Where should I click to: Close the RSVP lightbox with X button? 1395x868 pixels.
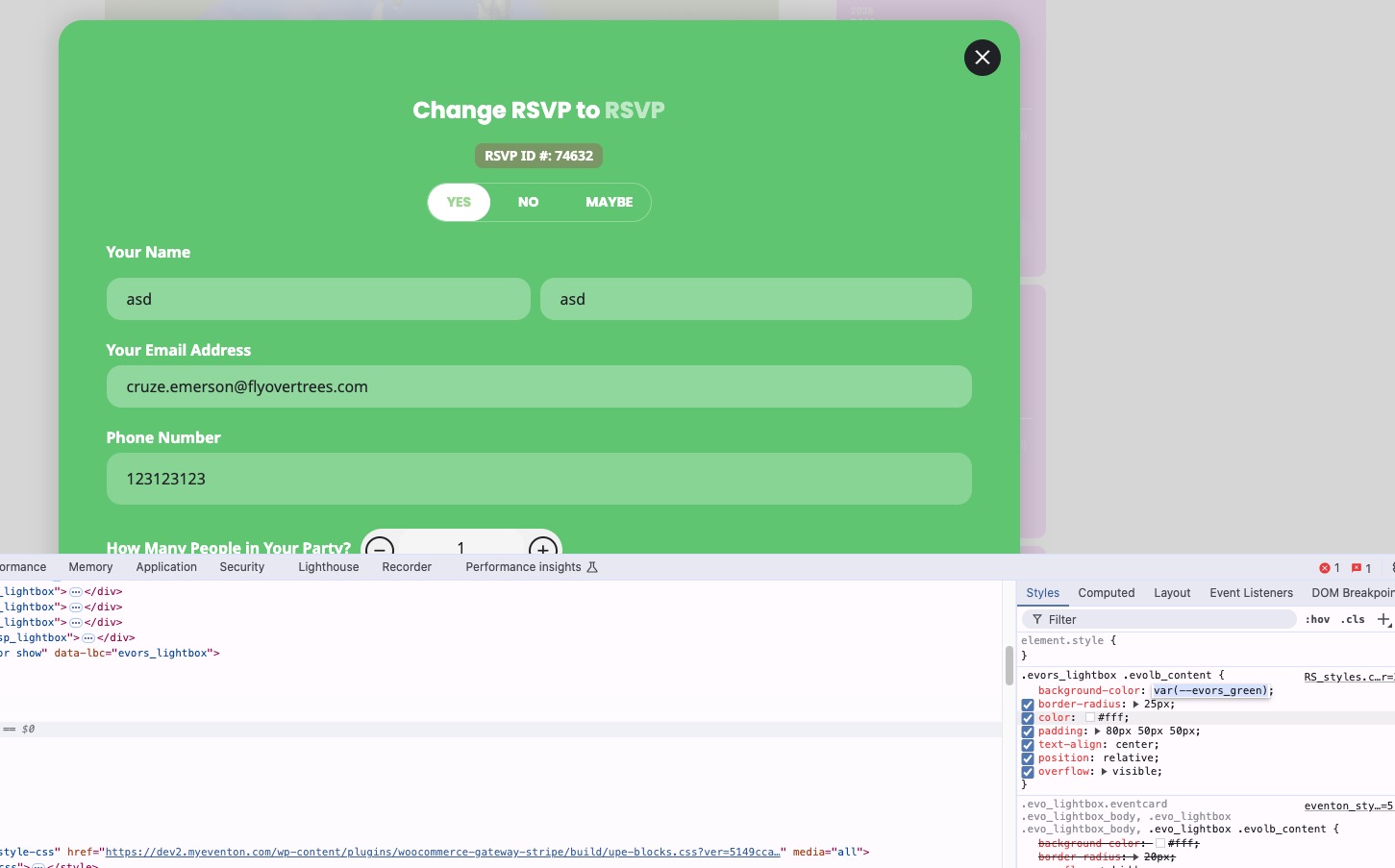(982, 58)
